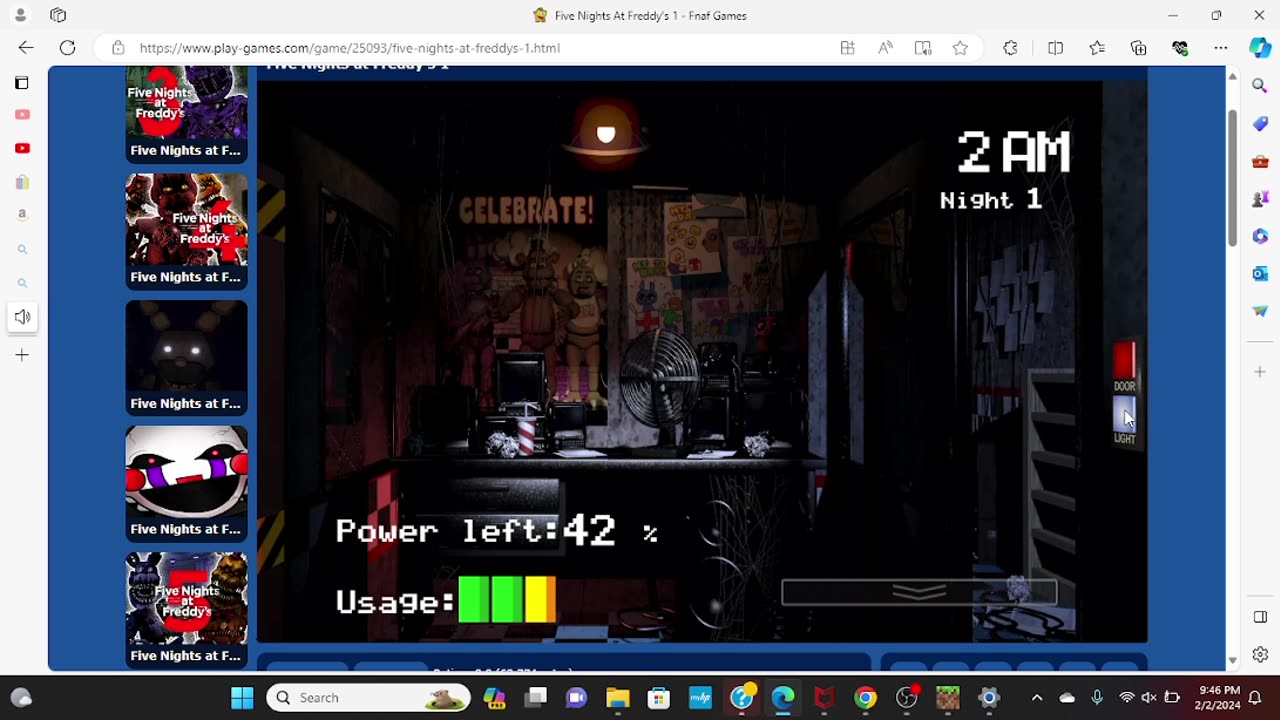Add a new tab with plus icon
Screen dimensions: 1280x720
(x=22, y=355)
